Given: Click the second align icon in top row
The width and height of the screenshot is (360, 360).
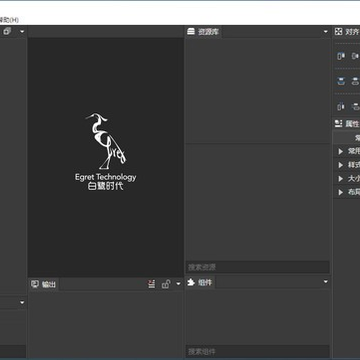Looking at the screenshot, I should (355, 56).
